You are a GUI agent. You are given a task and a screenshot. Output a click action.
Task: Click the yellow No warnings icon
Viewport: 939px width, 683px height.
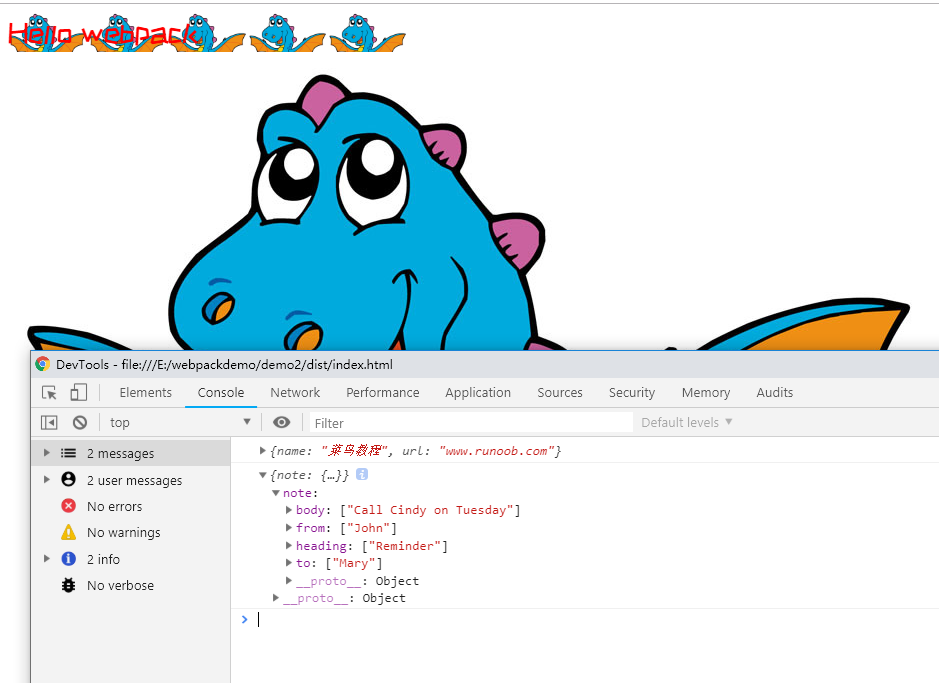pyautogui.click(x=69, y=532)
